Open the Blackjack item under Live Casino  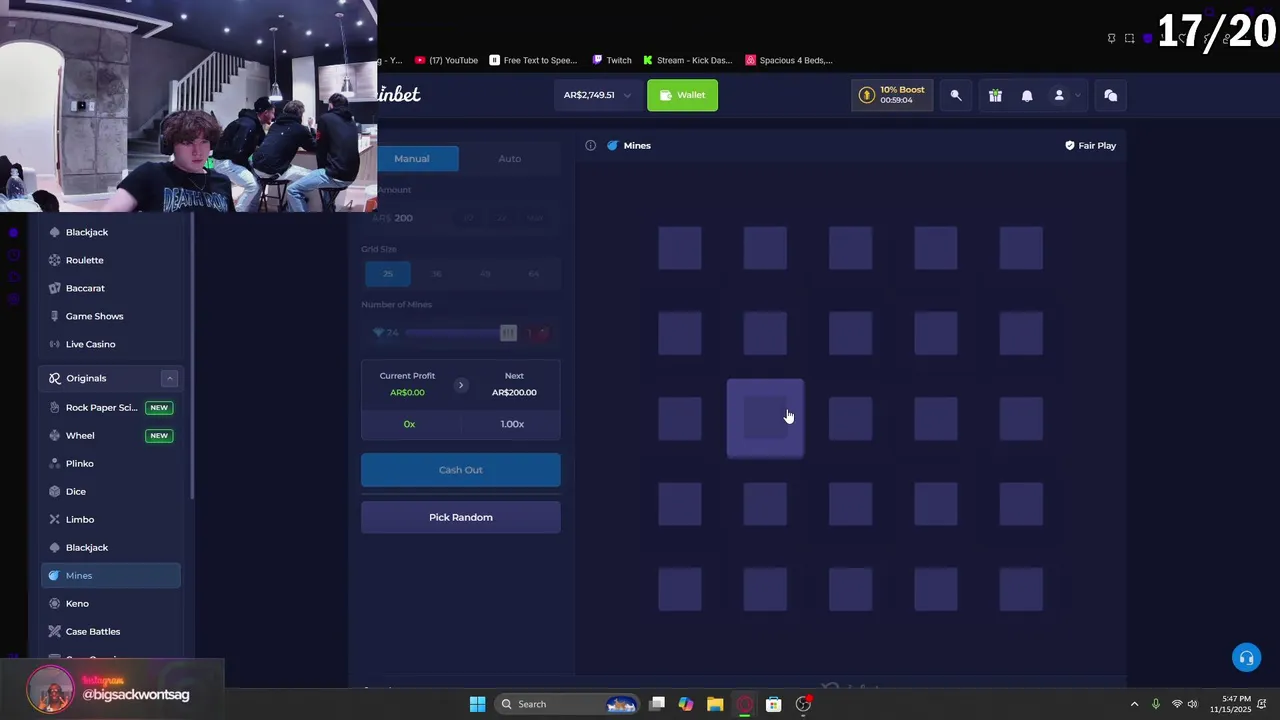(110, 232)
